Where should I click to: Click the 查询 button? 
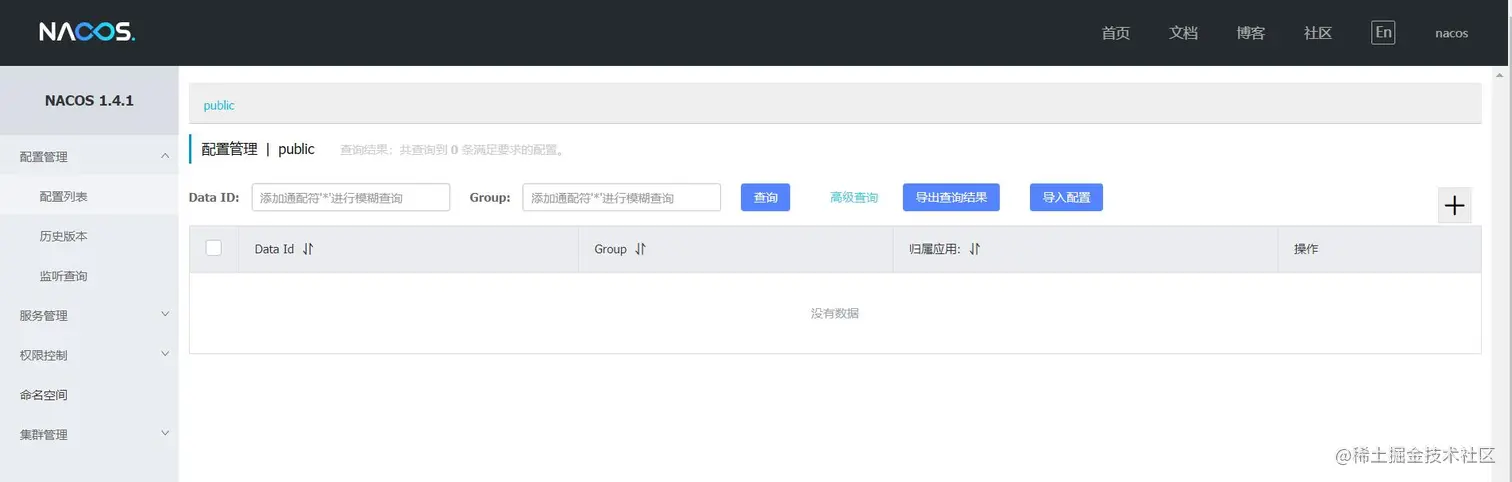(x=765, y=197)
